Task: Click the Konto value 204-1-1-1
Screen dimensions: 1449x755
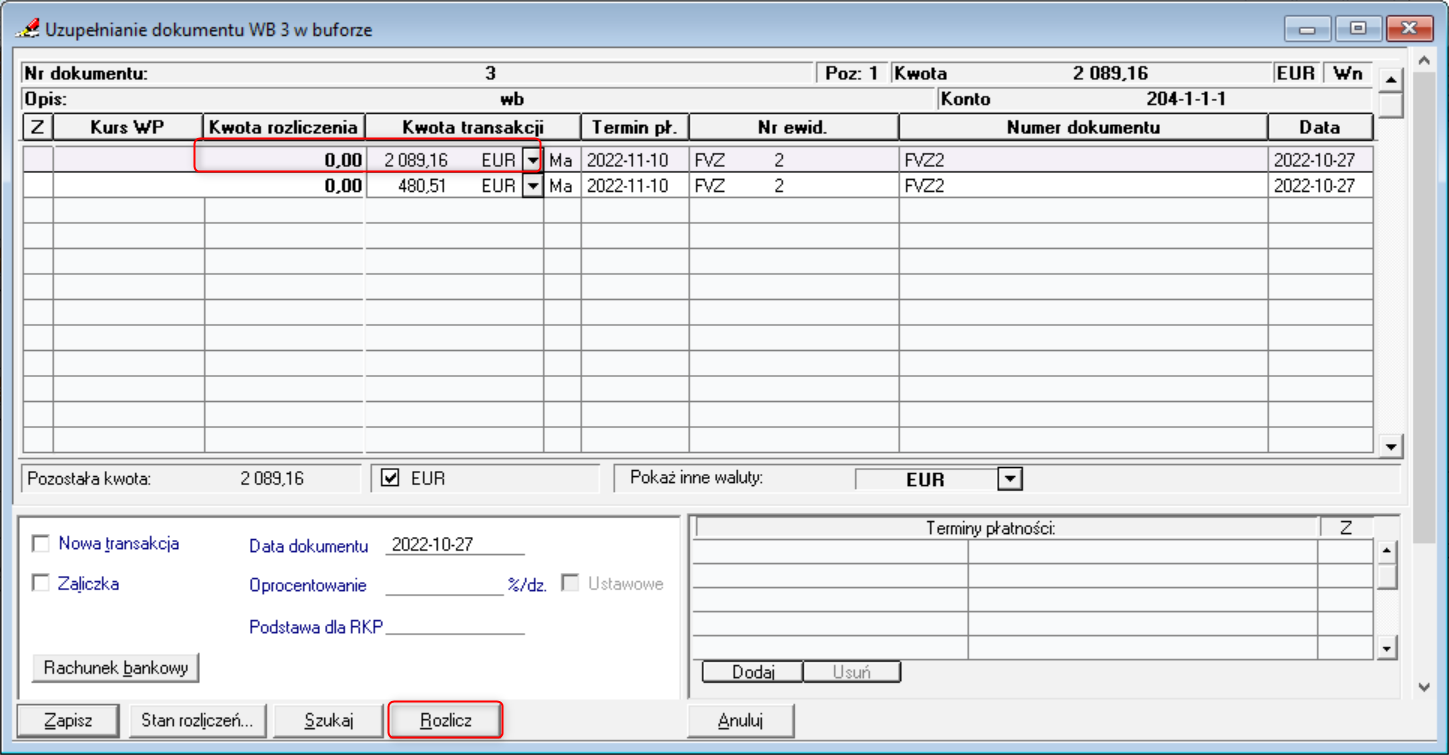Action: (x=1186, y=99)
